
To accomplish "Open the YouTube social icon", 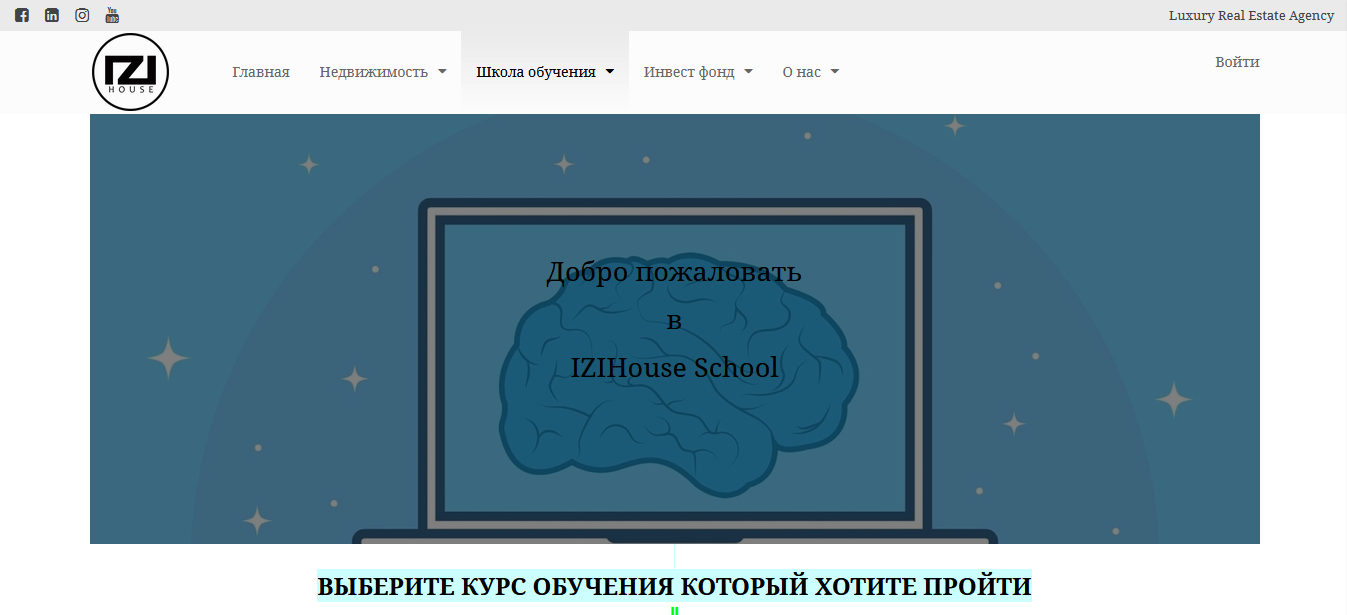I will 112,15.
